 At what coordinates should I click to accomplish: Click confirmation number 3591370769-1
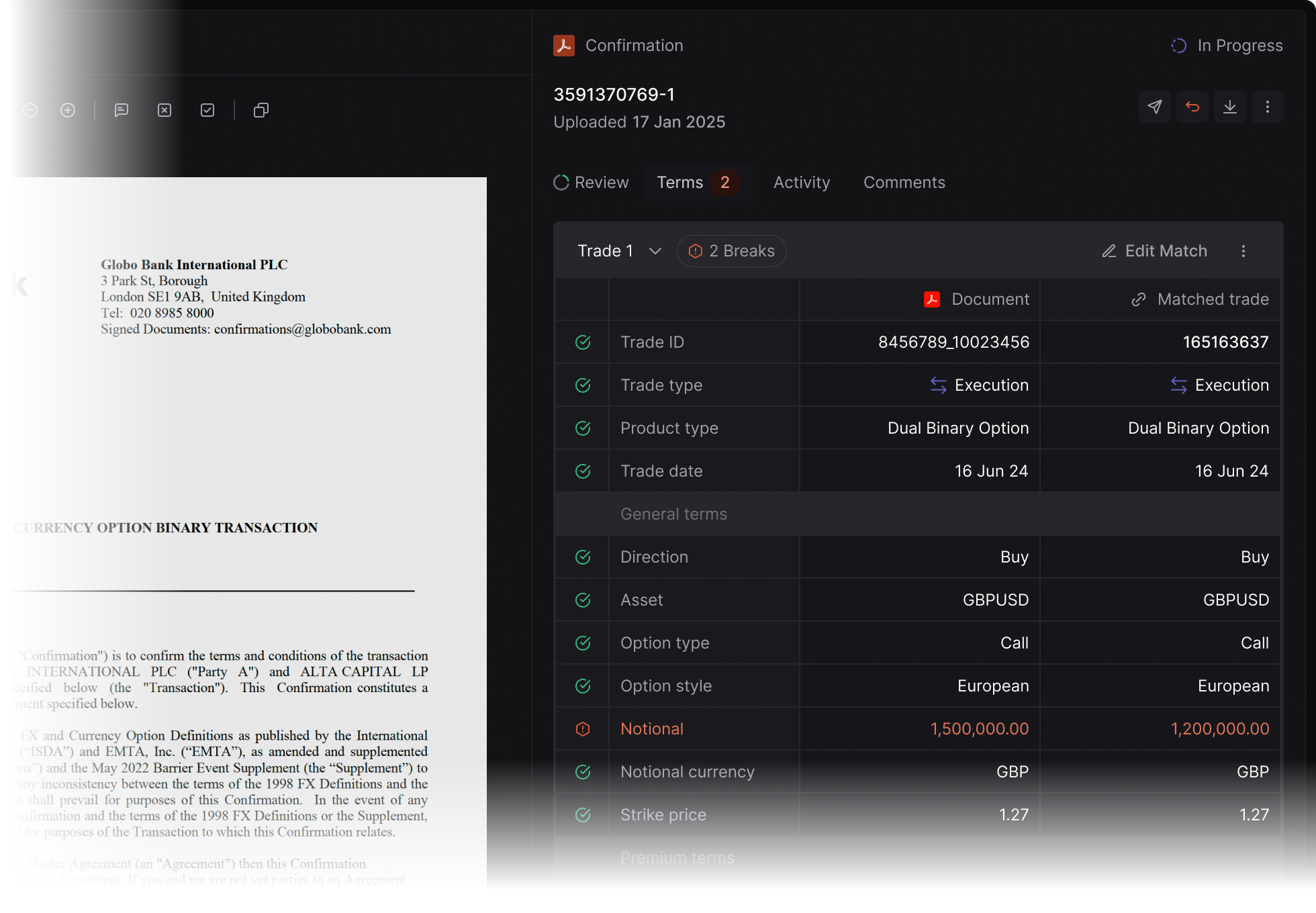(614, 95)
